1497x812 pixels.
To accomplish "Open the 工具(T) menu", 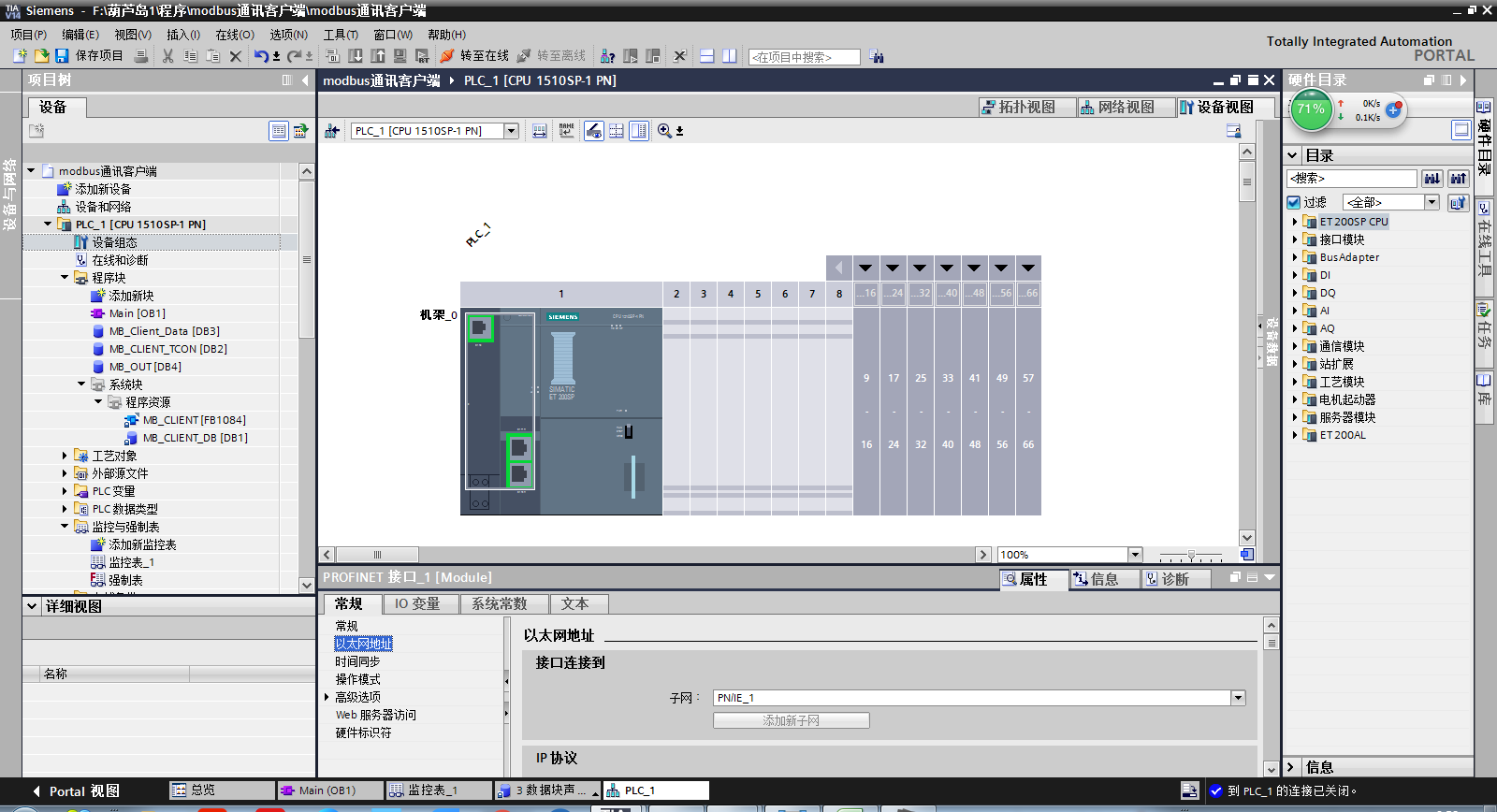I will pos(341,35).
